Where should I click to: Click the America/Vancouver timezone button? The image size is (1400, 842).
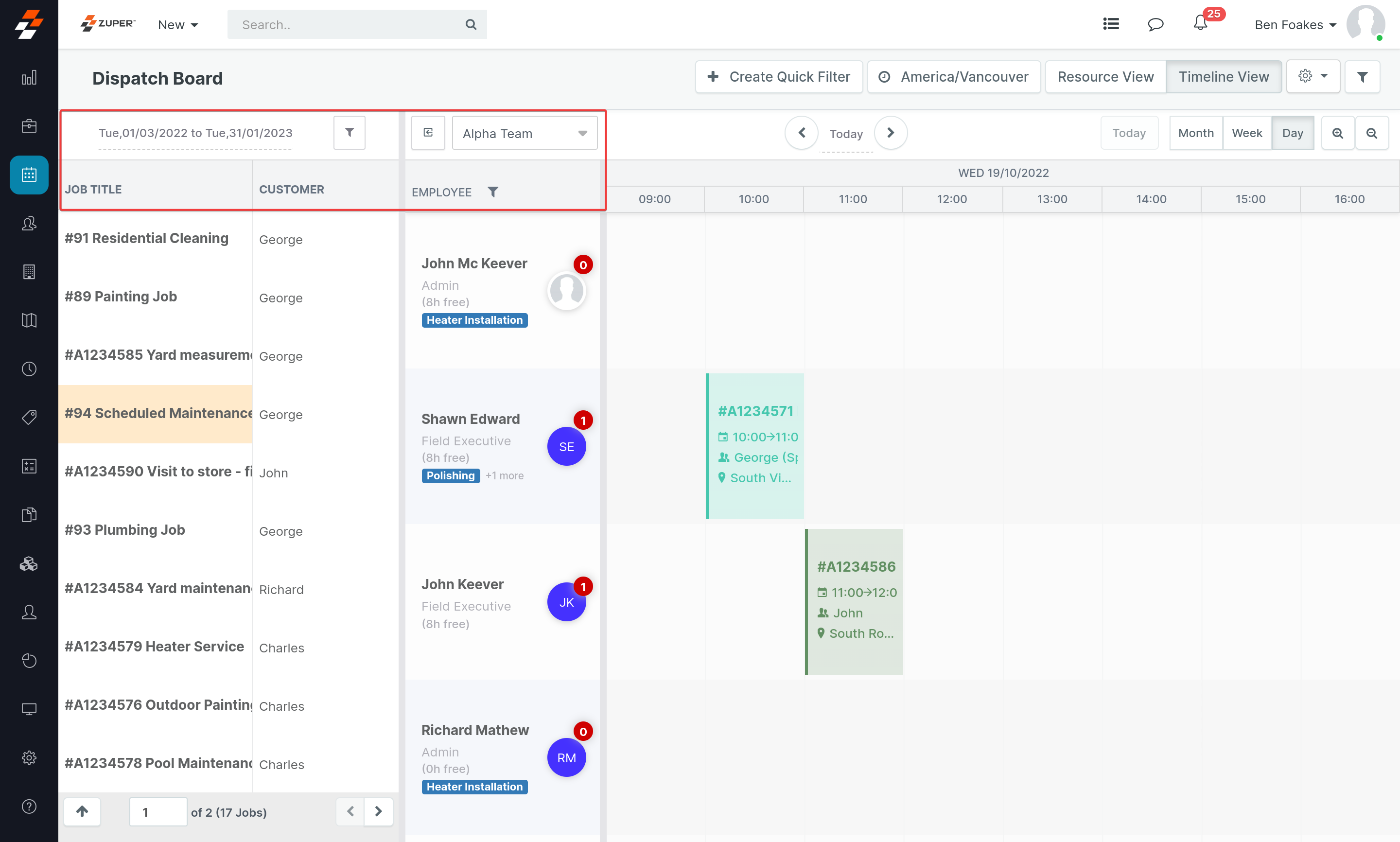(954, 77)
